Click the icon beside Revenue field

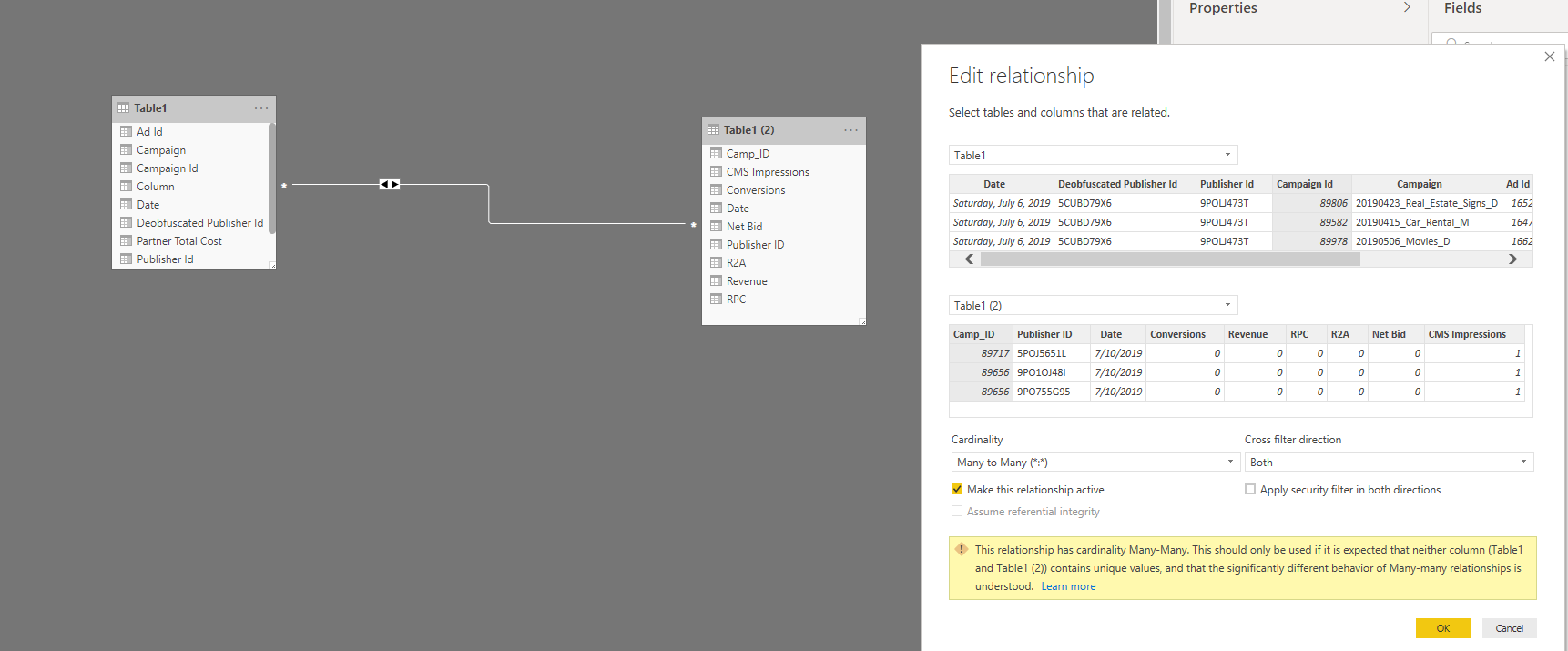(x=716, y=281)
